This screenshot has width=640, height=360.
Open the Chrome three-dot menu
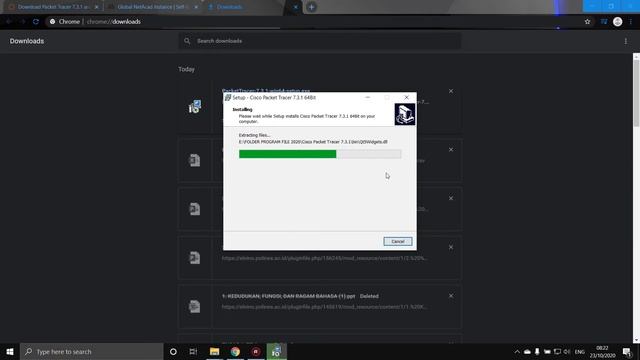click(x=631, y=22)
